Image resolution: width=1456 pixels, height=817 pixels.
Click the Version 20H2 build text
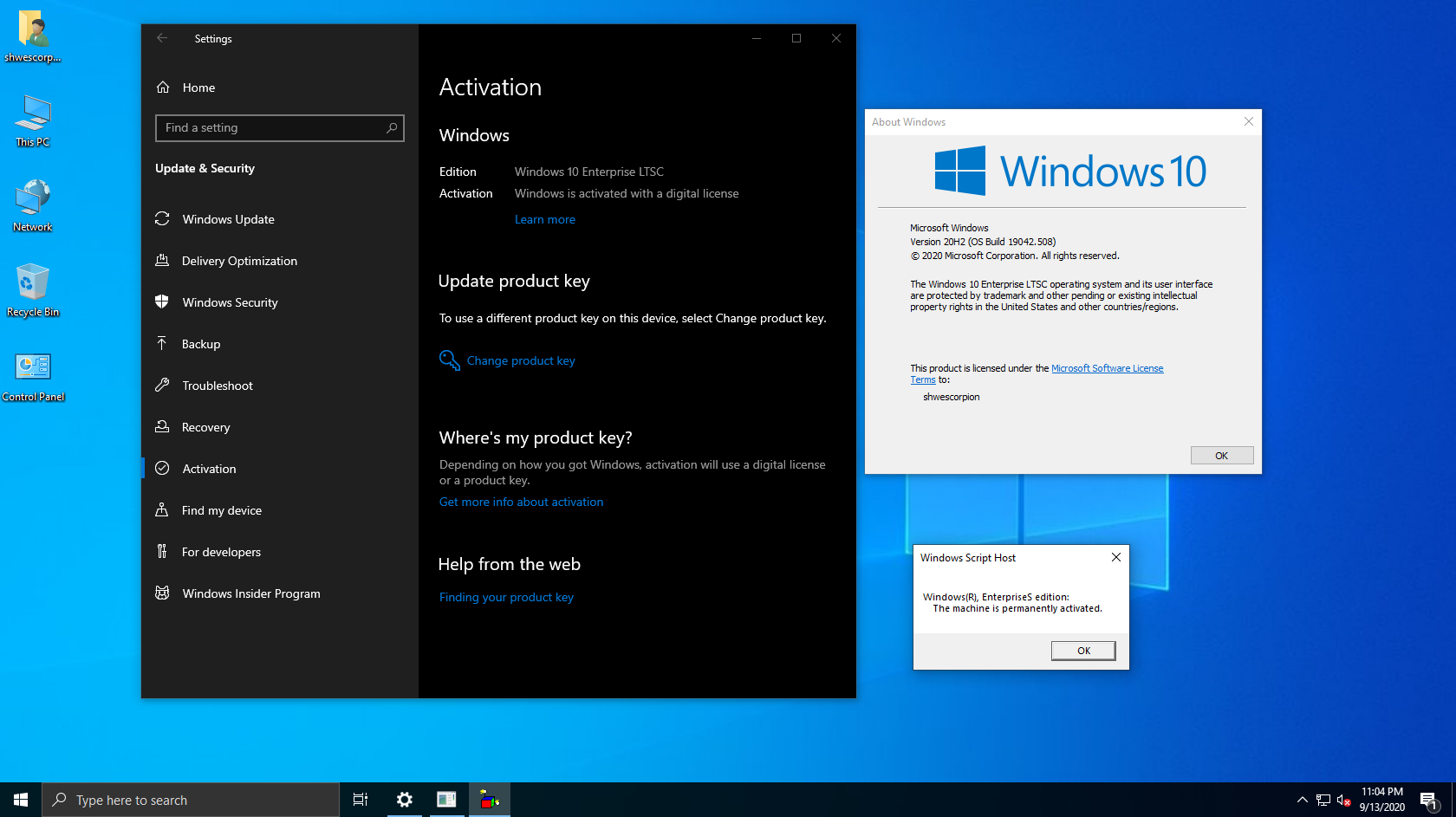pos(983,242)
